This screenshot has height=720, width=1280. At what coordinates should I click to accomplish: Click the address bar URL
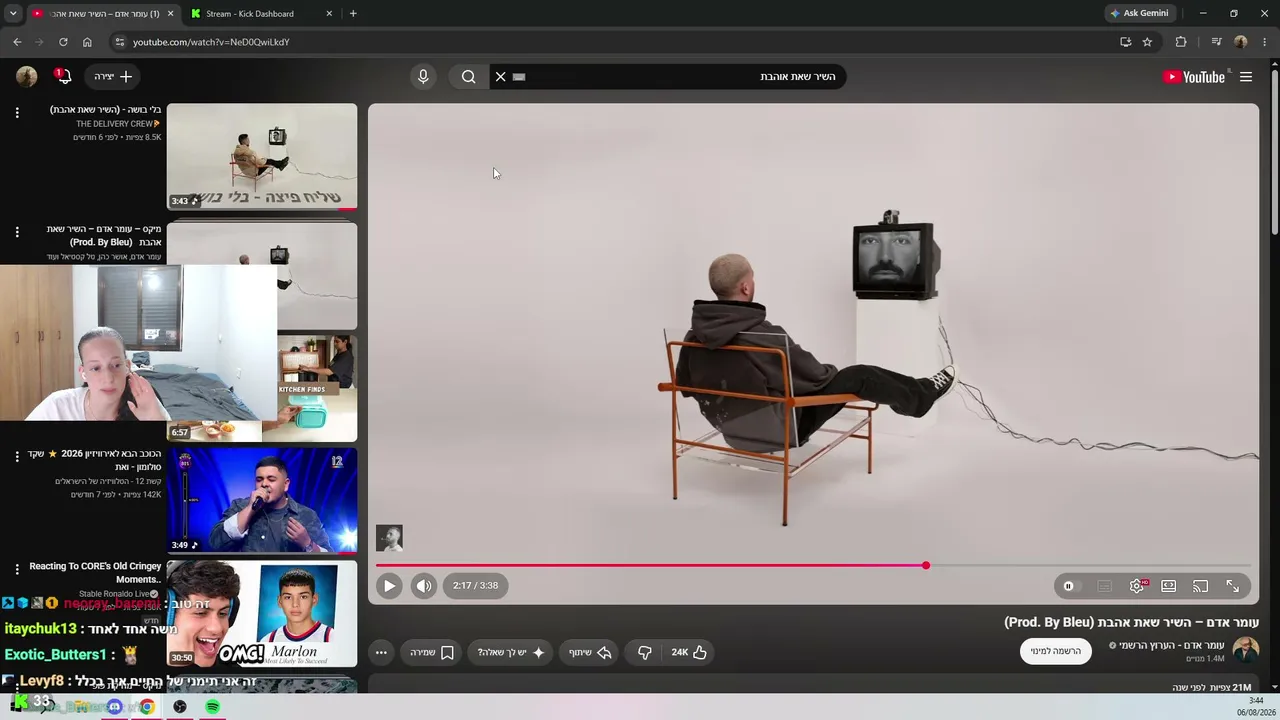pos(211,42)
